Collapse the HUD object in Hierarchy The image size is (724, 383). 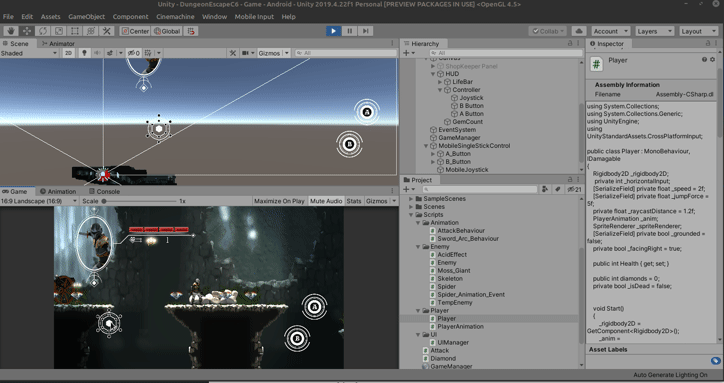click(433, 74)
